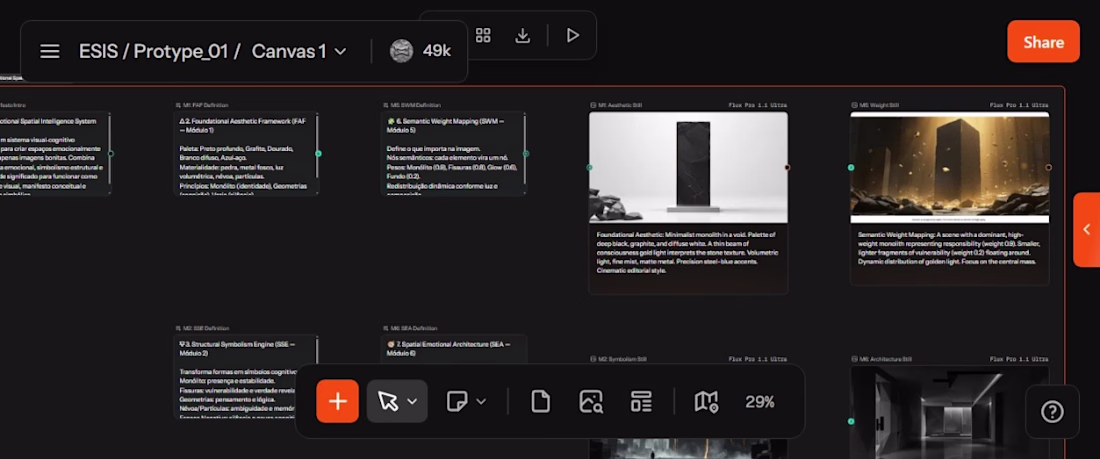Click the scrollbar of FAF Definition text node
Screen dimensions: 1100x459
317,149
